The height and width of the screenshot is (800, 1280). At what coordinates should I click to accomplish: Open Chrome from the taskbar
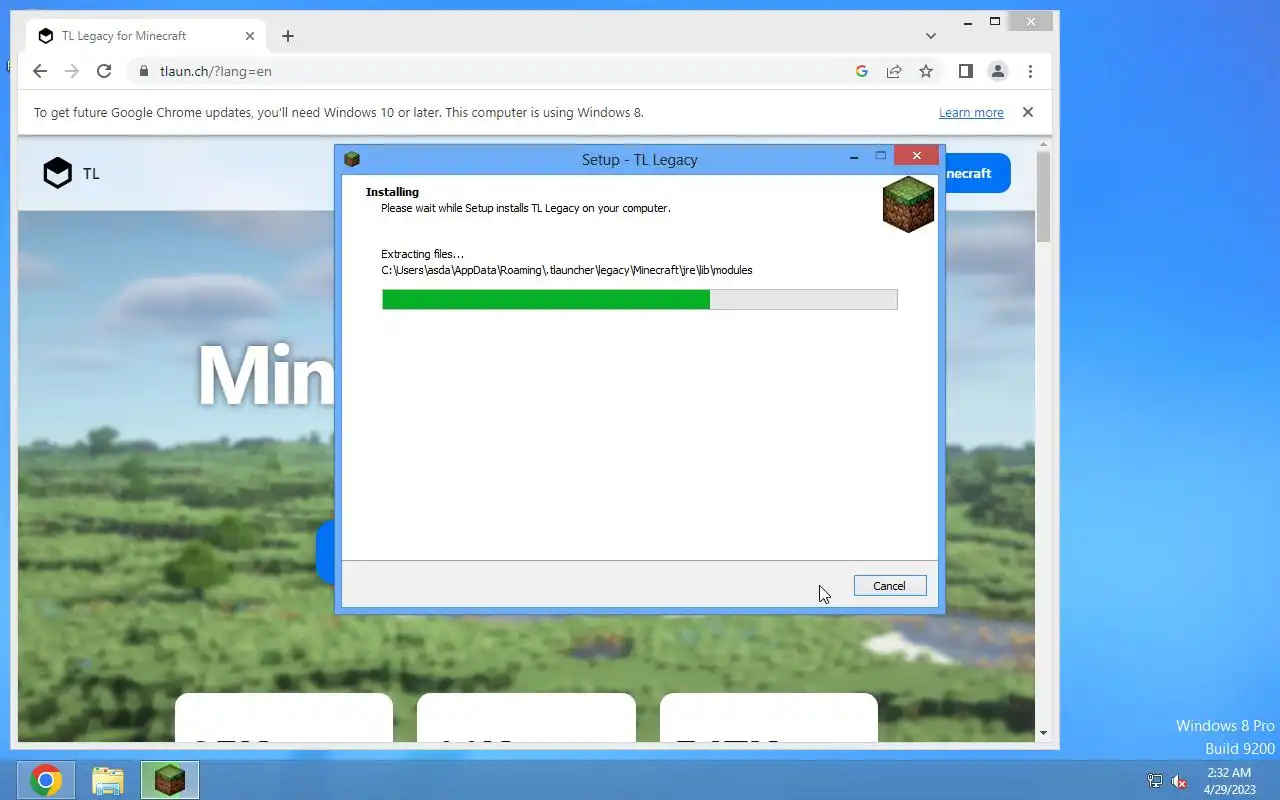[x=46, y=780]
